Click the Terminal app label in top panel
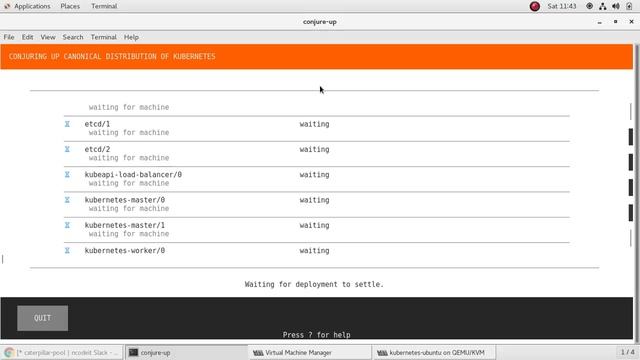This screenshot has width=640, height=360. click(104, 6)
